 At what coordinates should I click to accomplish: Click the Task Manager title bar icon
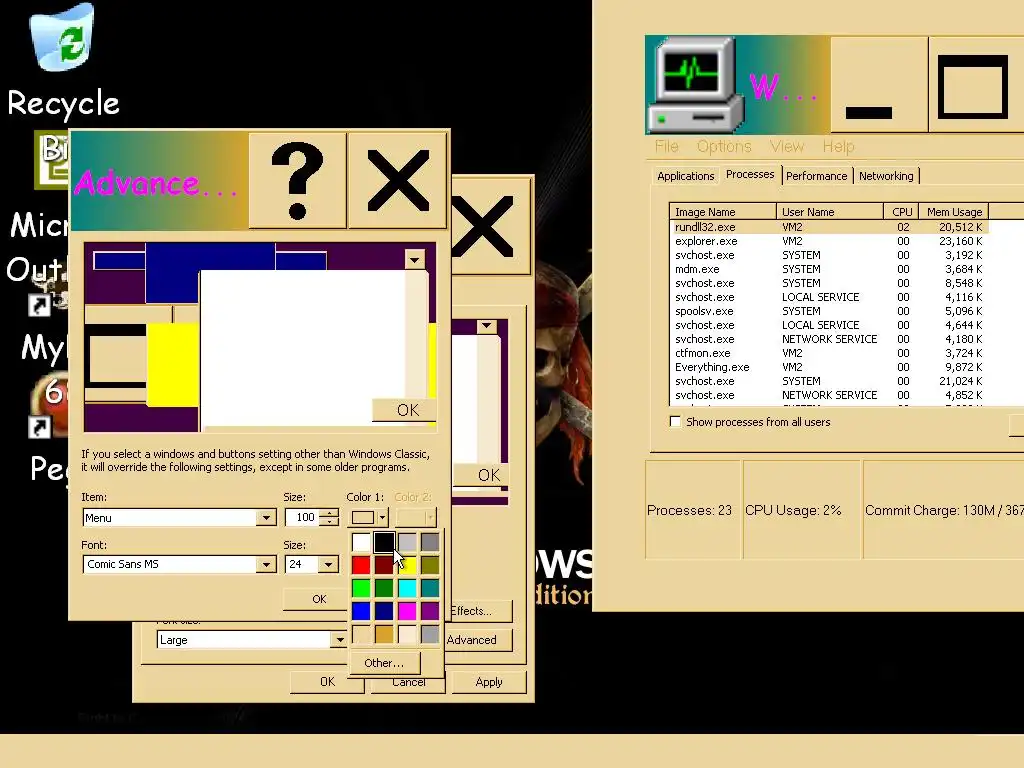point(694,85)
